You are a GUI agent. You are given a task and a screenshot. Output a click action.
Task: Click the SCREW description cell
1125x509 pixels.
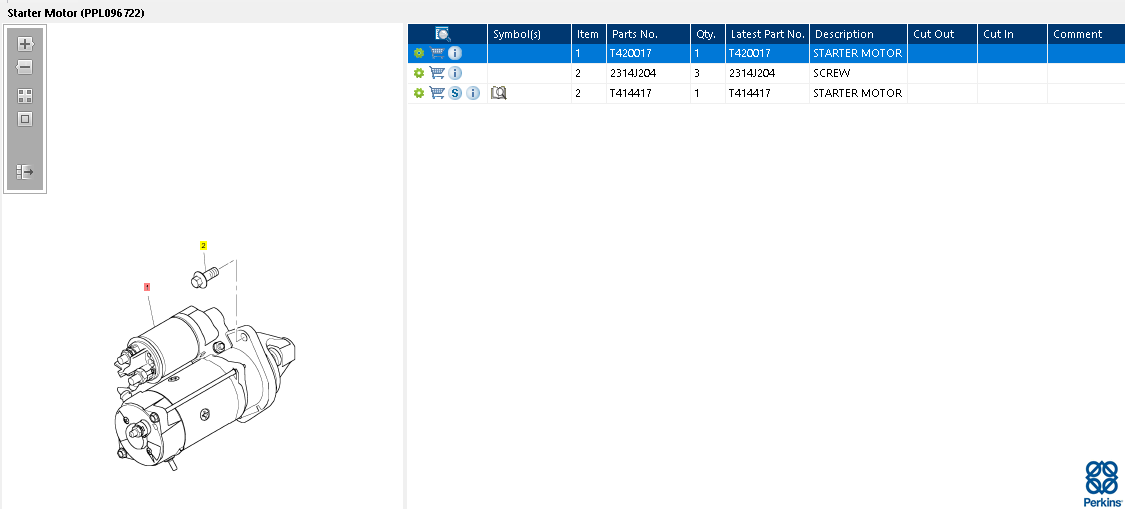(858, 73)
